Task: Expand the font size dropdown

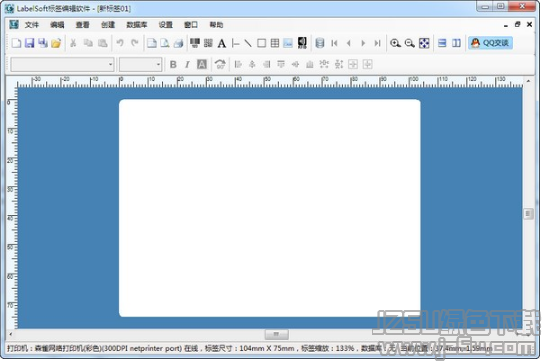Action: (x=158, y=65)
